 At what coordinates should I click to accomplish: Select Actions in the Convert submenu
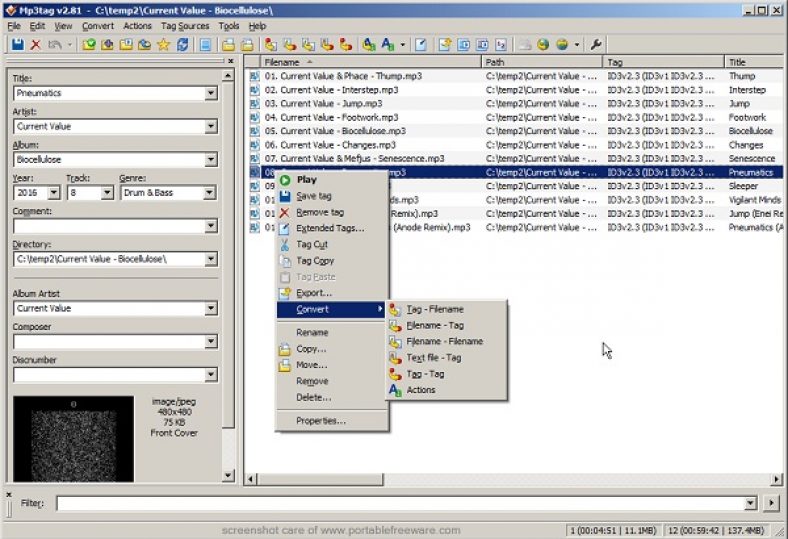pos(420,390)
